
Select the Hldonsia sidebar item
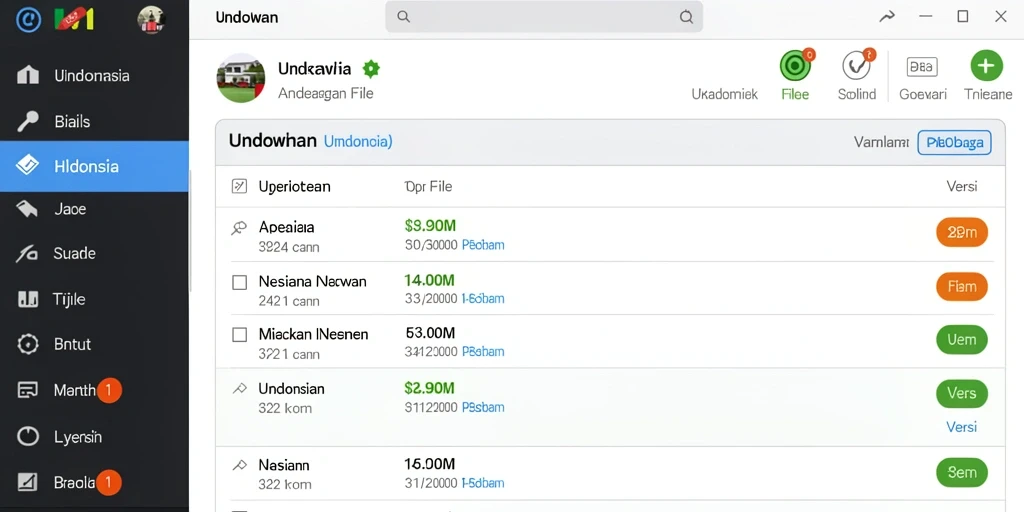[94, 166]
